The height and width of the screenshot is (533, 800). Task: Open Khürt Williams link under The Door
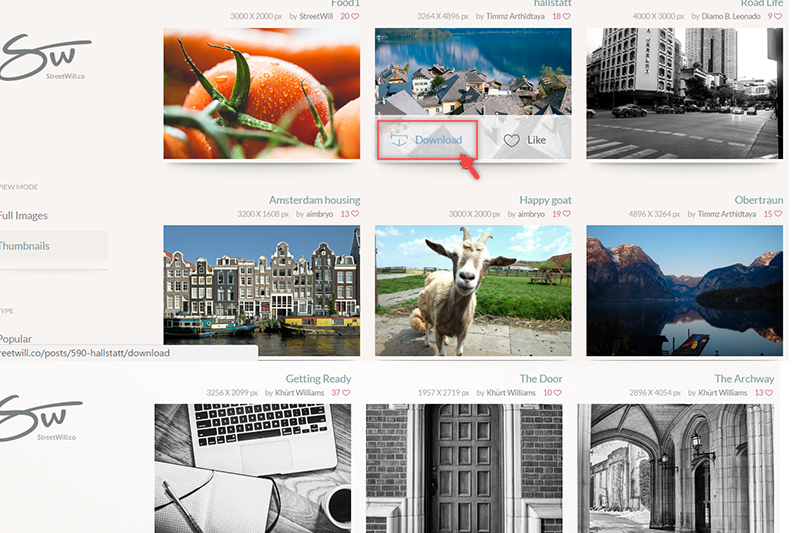coord(511,393)
